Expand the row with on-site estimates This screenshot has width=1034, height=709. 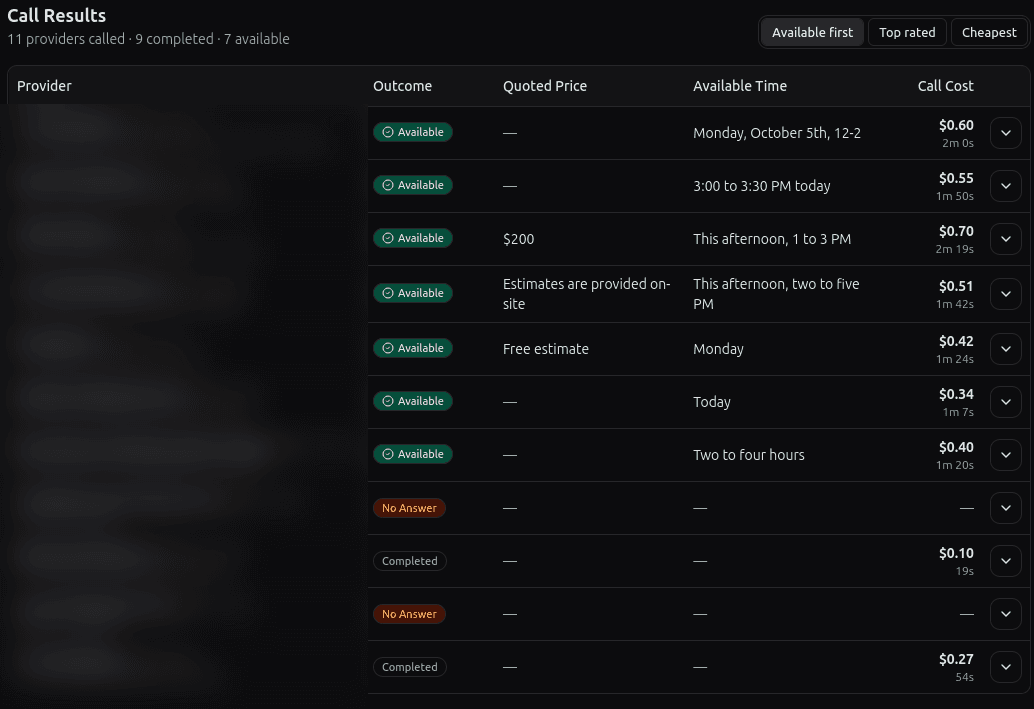pyautogui.click(x=1006, y=293)
